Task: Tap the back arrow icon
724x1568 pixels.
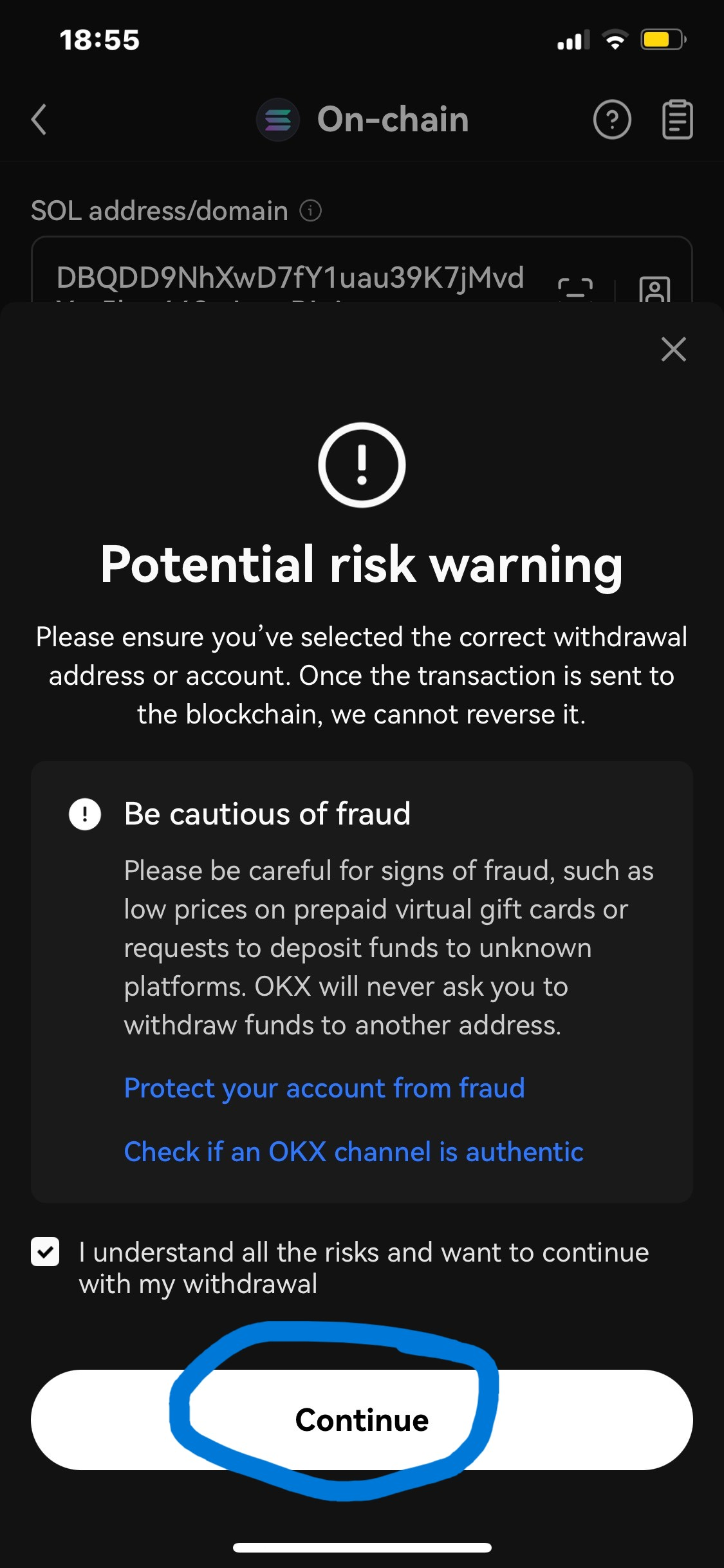Action: (x=39, y=120)
